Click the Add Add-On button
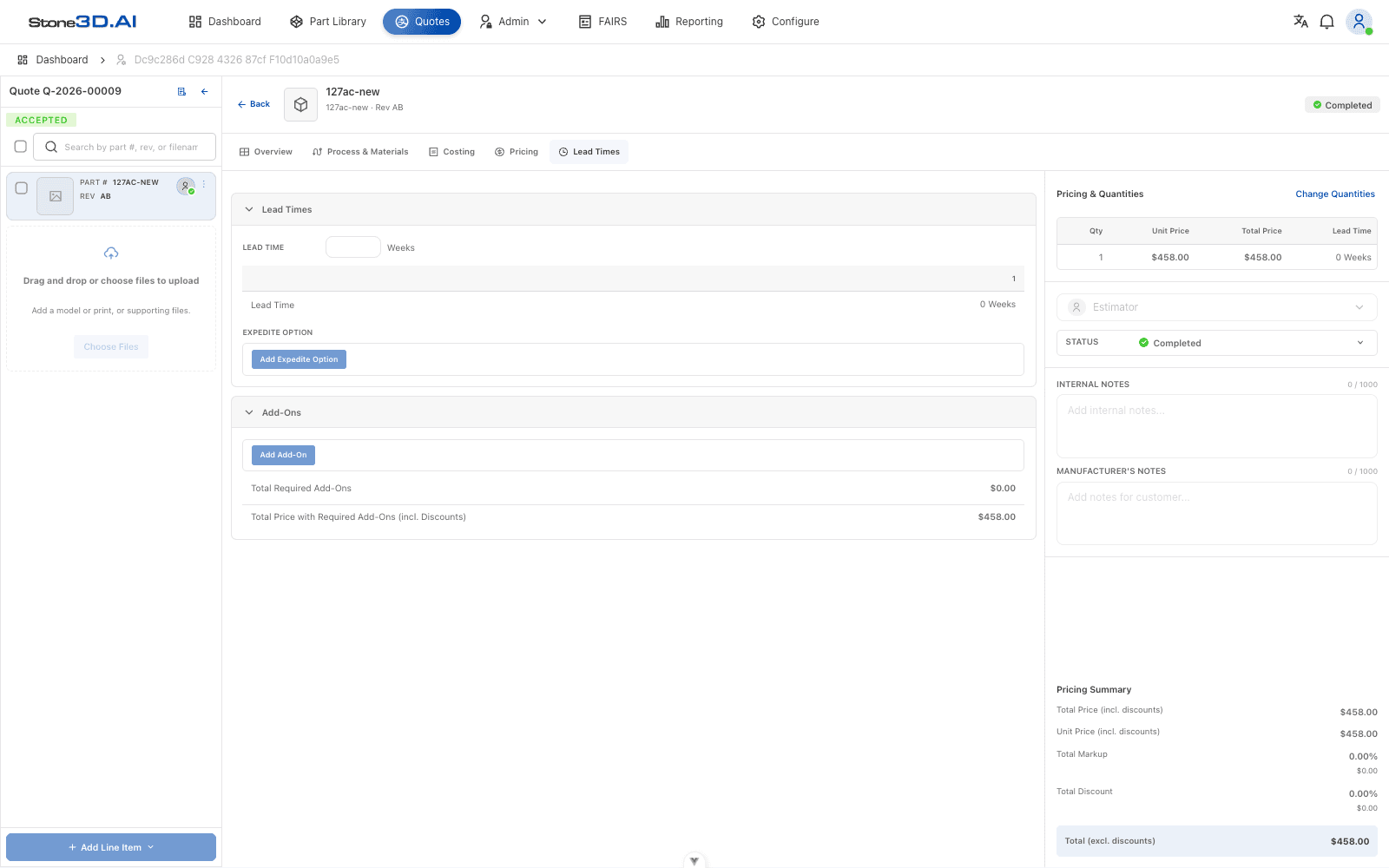This screenshot has width=1389, height=868. tap(283, 455)
